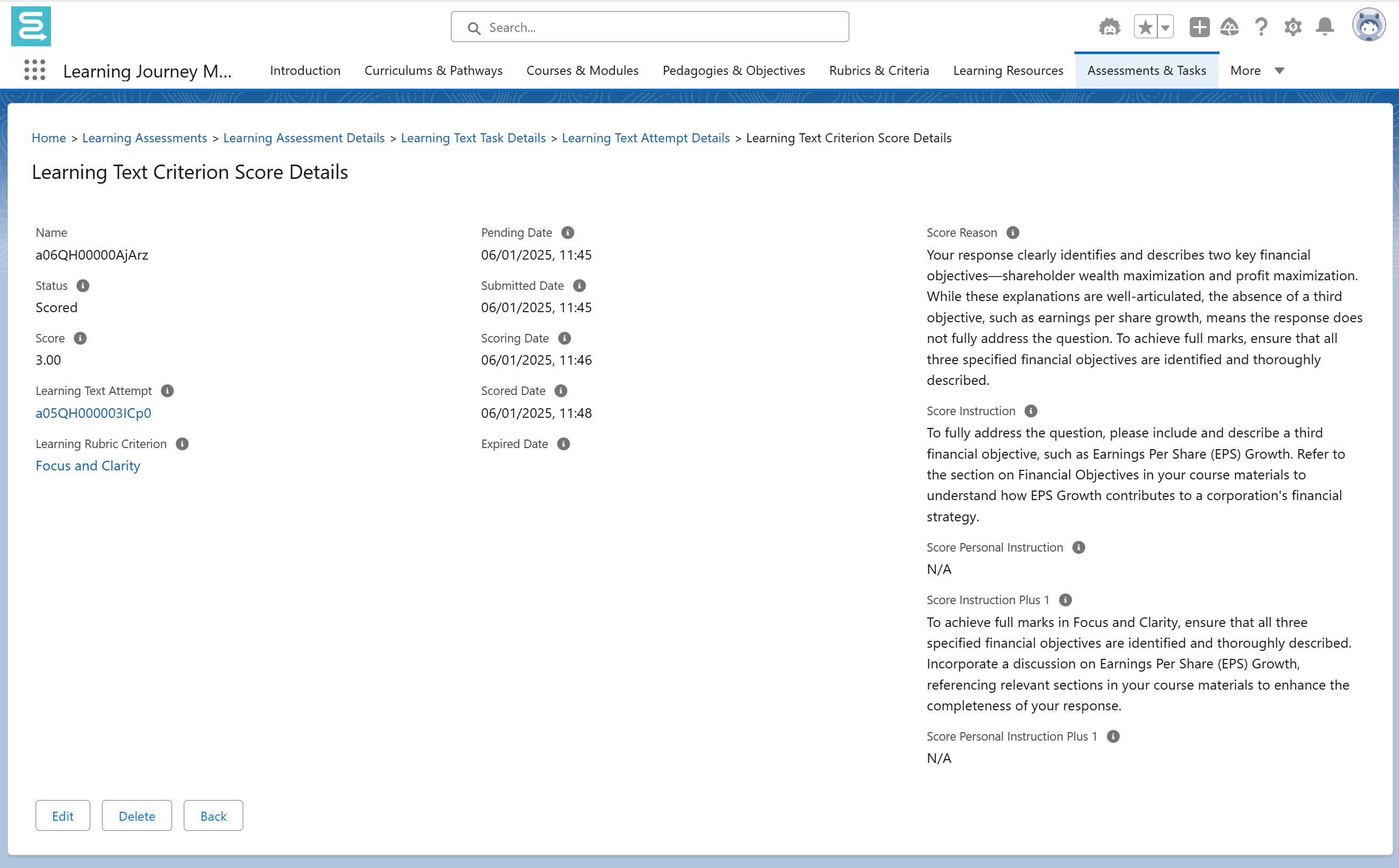The width and height of the screenshot is (1399, 868).
Task: Open the Trailhead guidance icon
Action: pyautogui.click(x=1229, y=27)
